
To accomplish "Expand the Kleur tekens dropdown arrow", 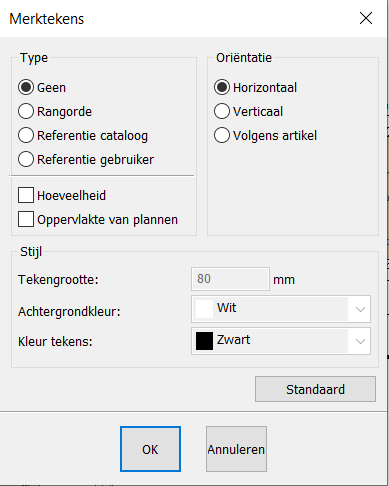I will 360,341.
